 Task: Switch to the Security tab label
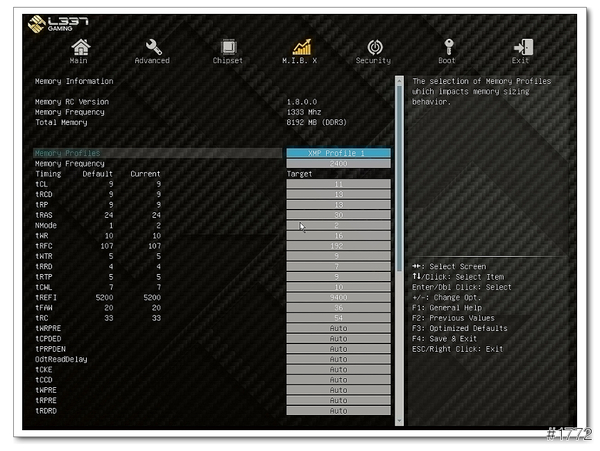pos(373,60)
